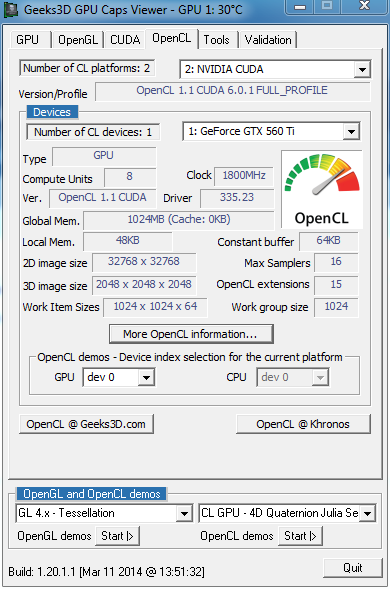
Task: Open the OpenCL @ Geeks3D.com link button
Action: point(86,424)
